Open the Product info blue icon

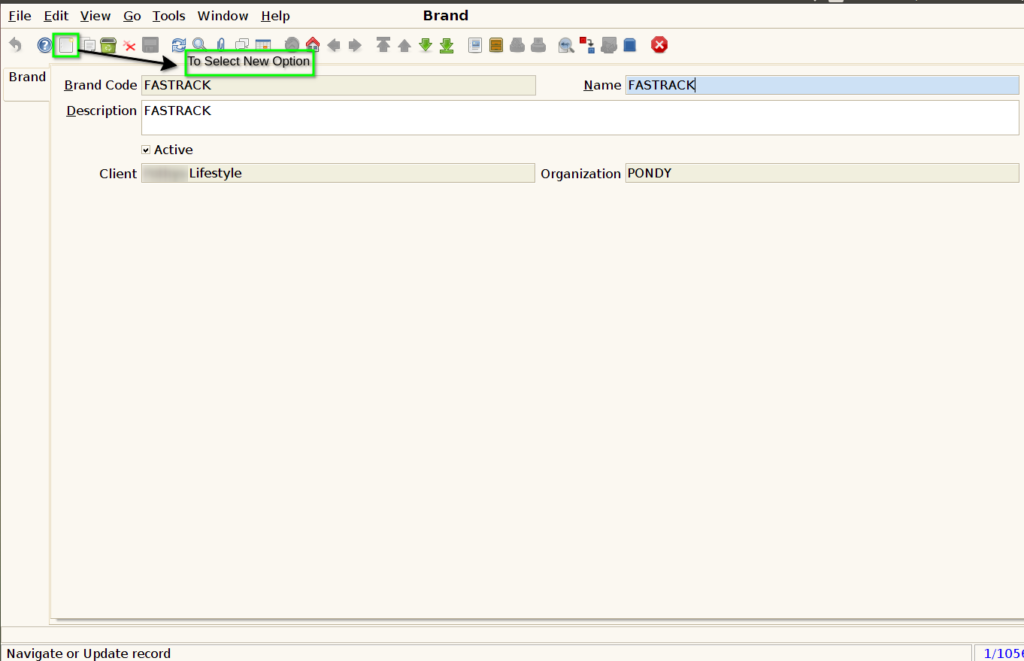630,45
